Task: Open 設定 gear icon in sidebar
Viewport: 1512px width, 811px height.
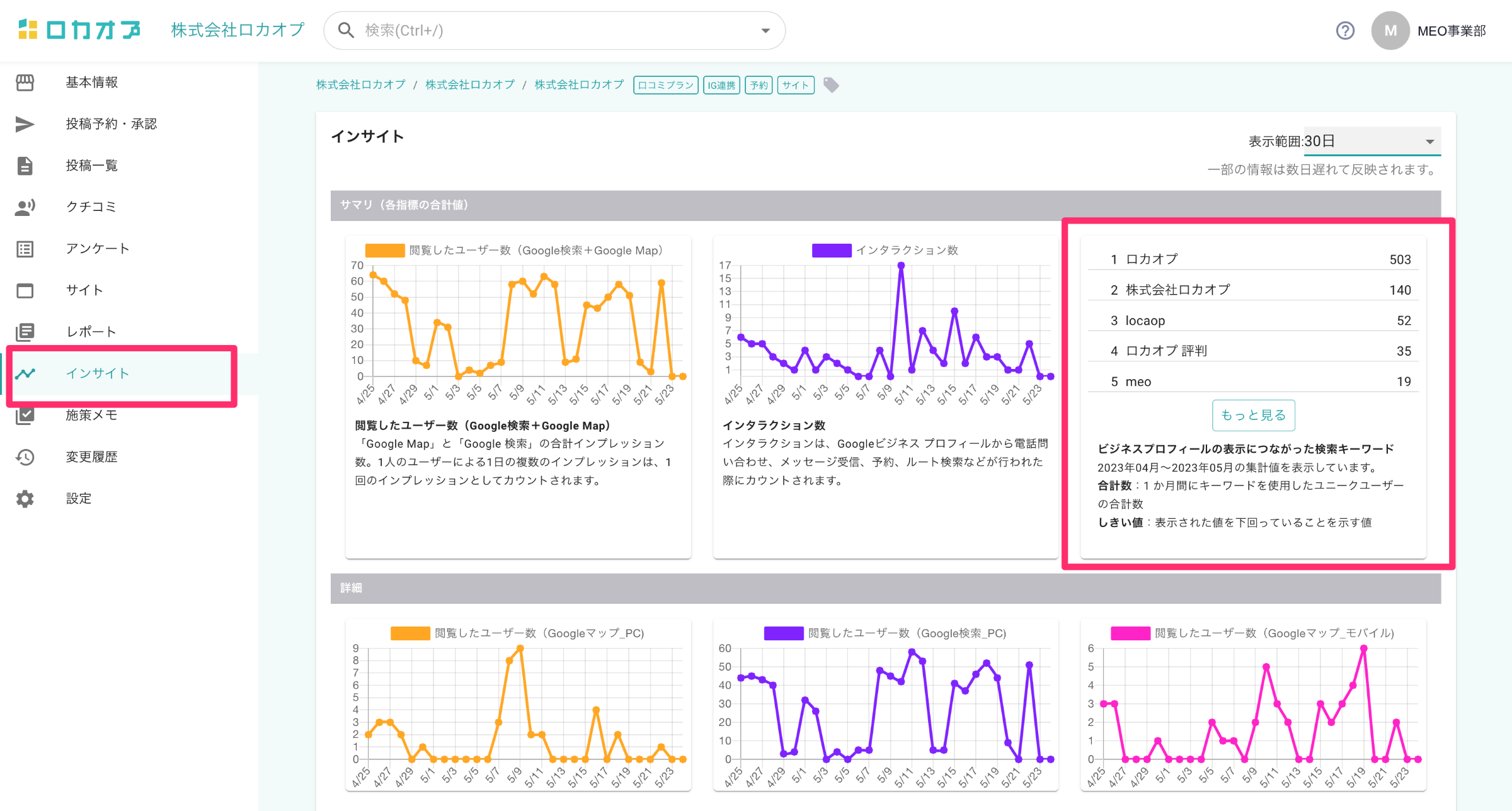Action: [25, 499]
